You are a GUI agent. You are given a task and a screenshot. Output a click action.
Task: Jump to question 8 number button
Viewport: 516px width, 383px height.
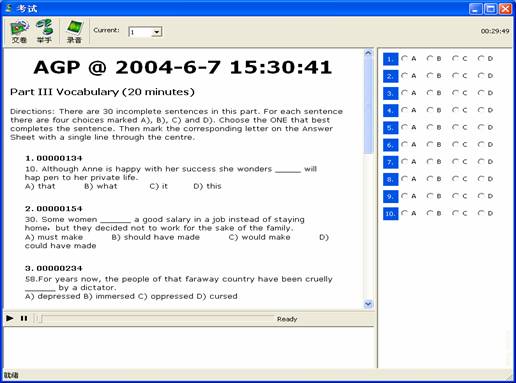(390, 180)
